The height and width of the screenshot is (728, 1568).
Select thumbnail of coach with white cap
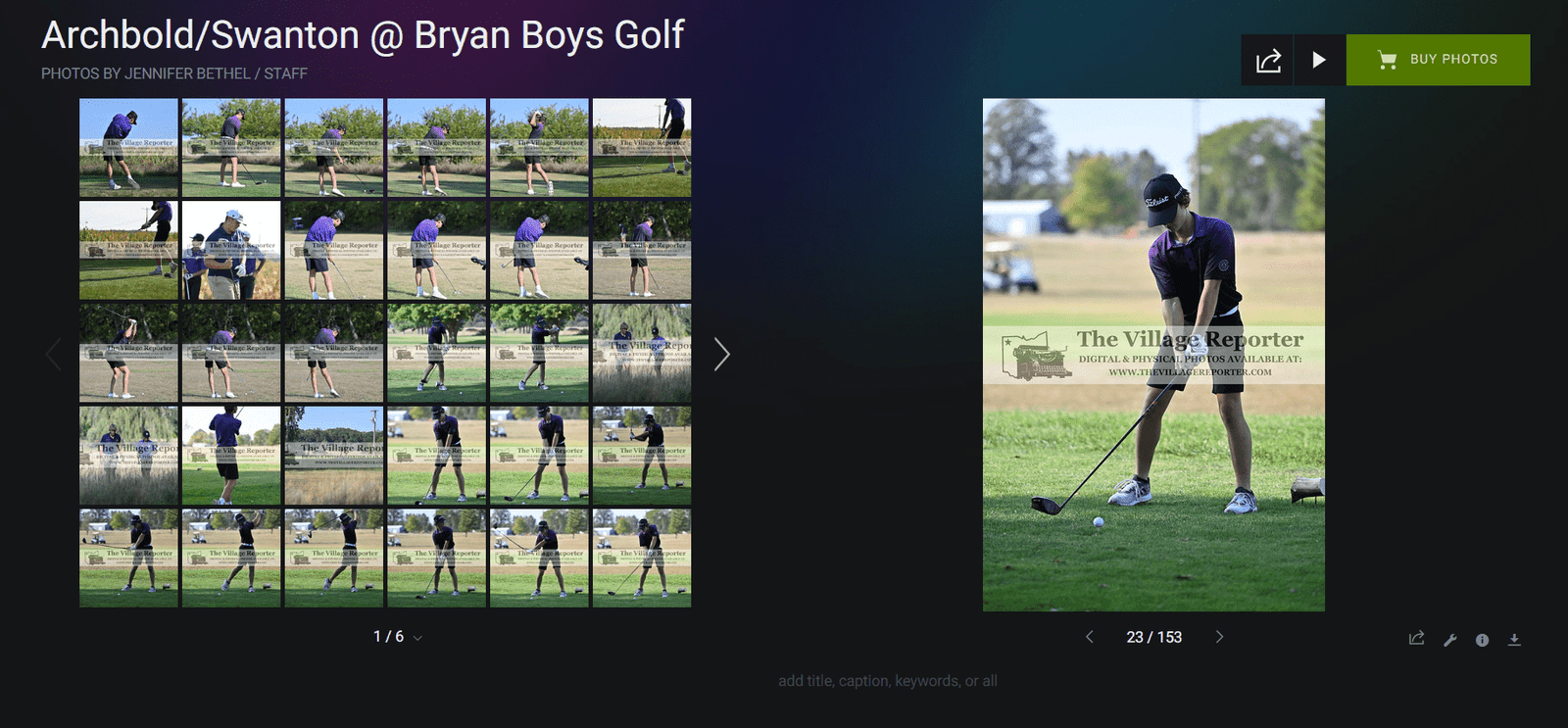click(231, 250)
